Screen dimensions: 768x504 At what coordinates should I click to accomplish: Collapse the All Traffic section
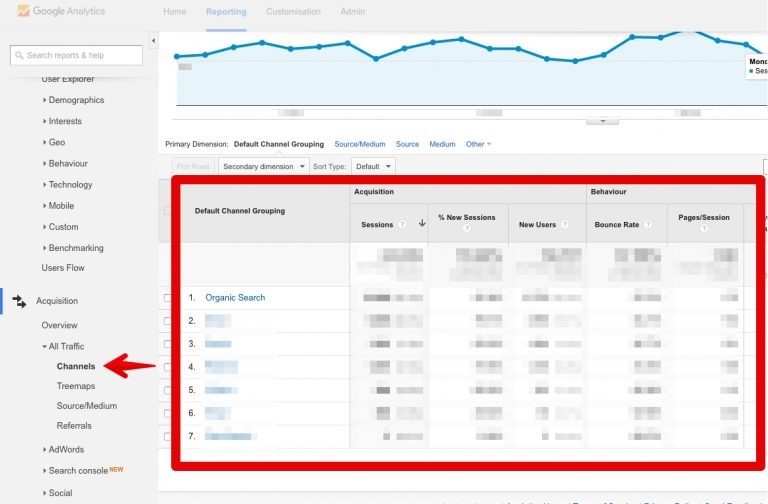point(63,346)
